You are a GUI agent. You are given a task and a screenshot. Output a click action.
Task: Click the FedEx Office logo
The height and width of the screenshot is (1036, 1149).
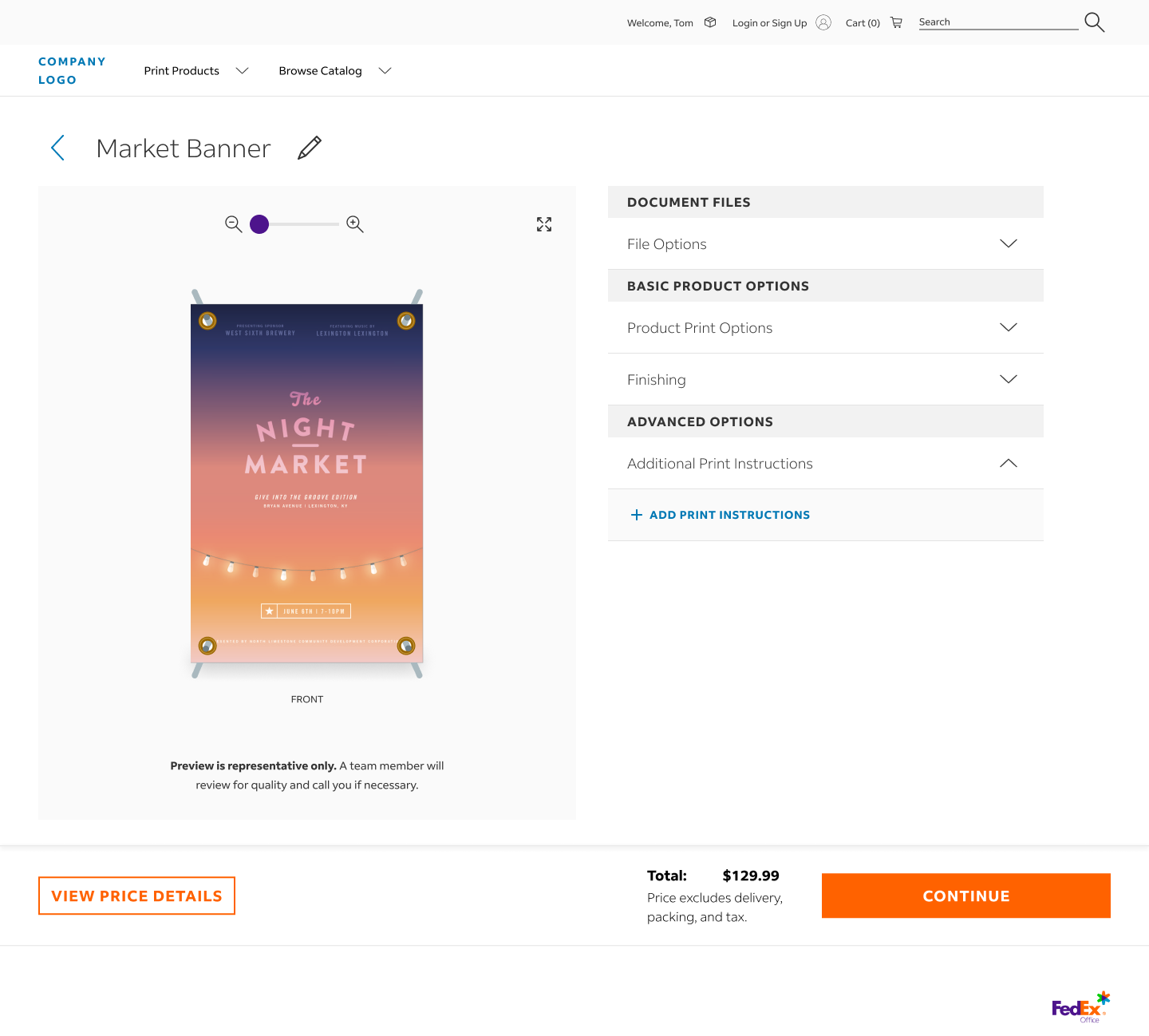pos(1081,1007)
